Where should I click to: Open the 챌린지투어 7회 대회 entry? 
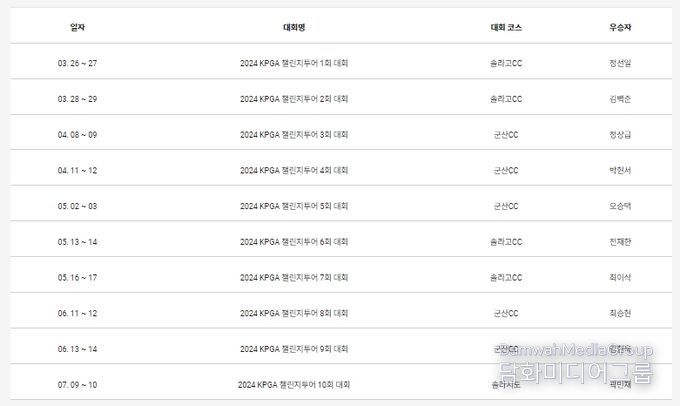[294, 278]
